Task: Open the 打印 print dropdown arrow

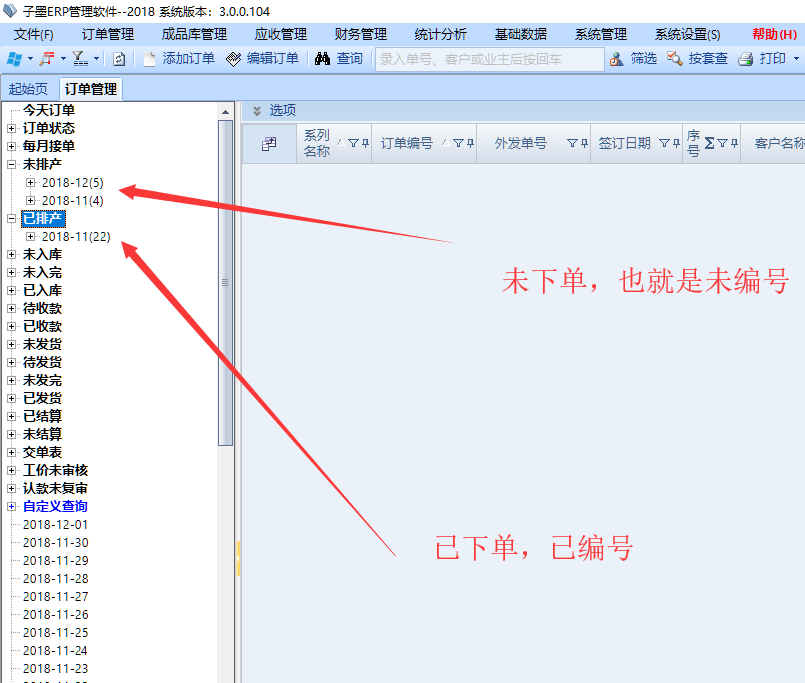Action: (796, 59)
